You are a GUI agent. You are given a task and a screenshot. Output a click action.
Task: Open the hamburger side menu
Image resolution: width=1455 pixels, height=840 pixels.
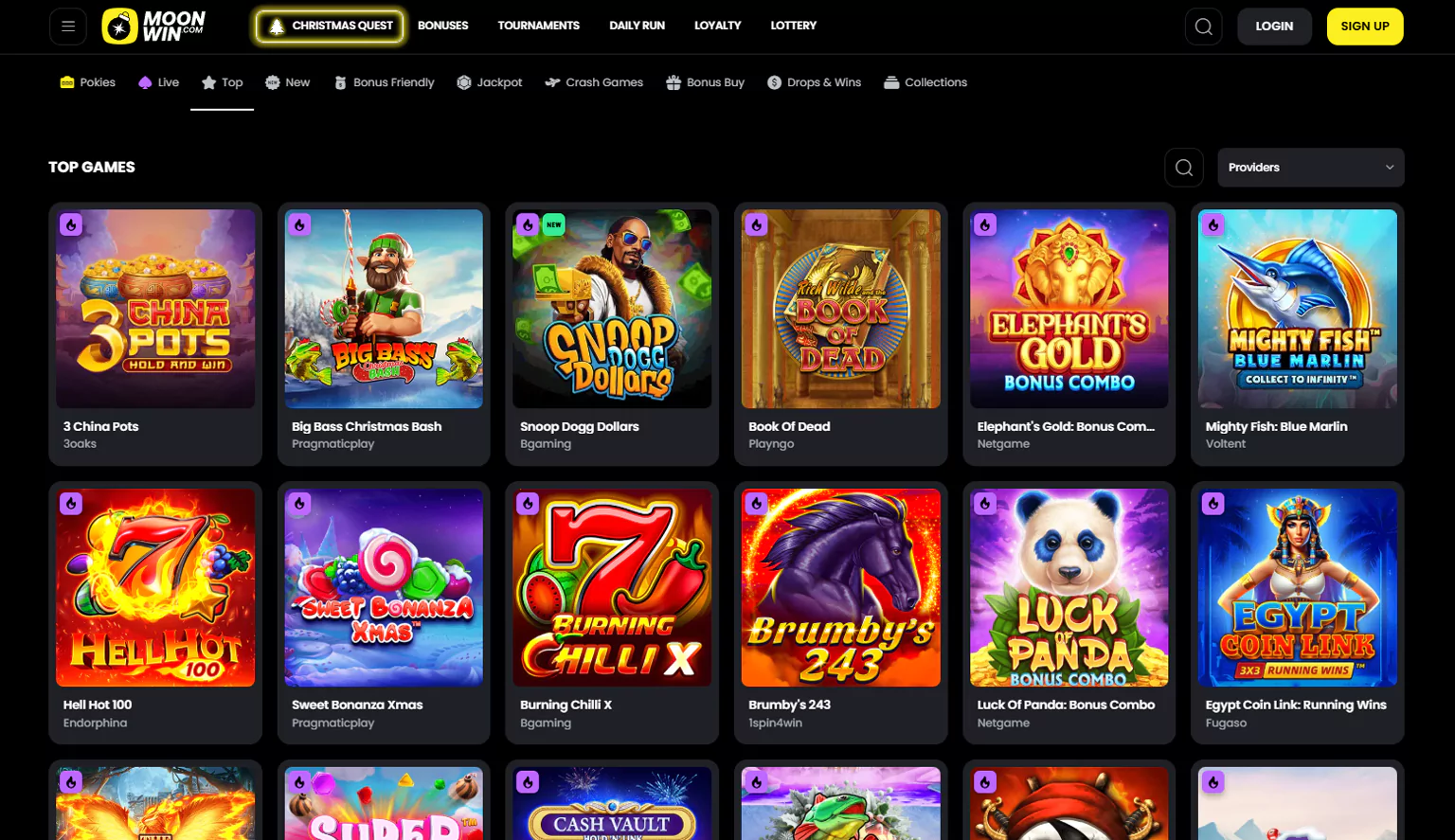(x=68, y=27)
